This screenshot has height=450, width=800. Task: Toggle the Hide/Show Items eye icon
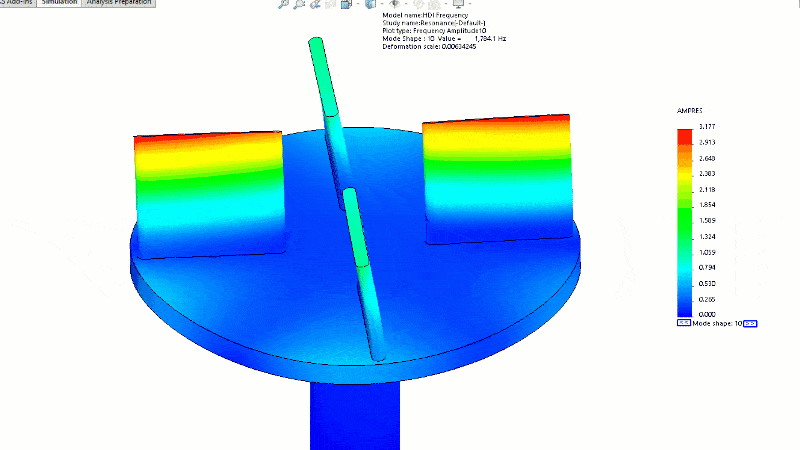pos(393,4)
